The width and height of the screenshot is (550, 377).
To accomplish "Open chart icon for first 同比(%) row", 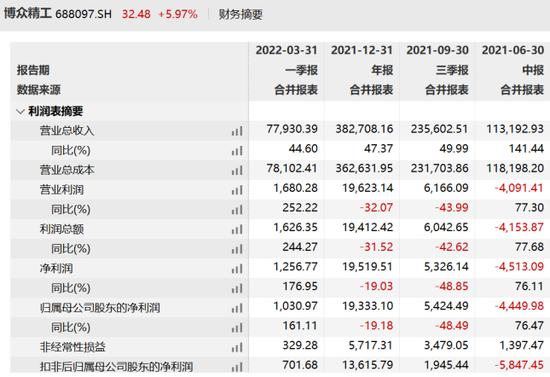I will [237, 151].
